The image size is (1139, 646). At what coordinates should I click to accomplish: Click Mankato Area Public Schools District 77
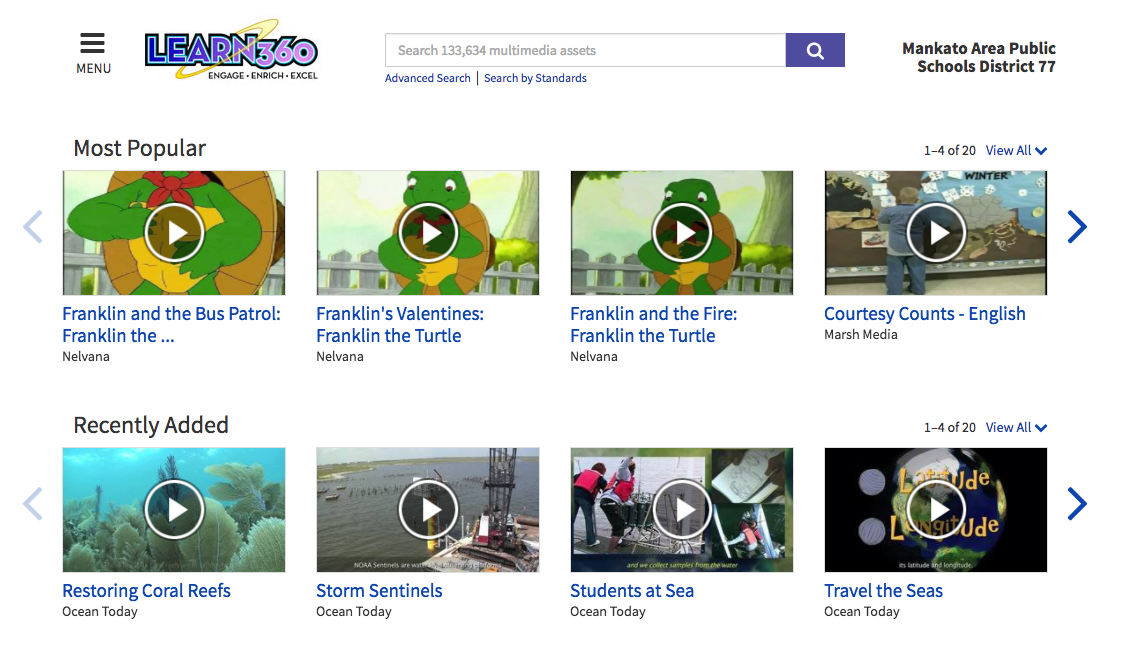pos(978,57)
